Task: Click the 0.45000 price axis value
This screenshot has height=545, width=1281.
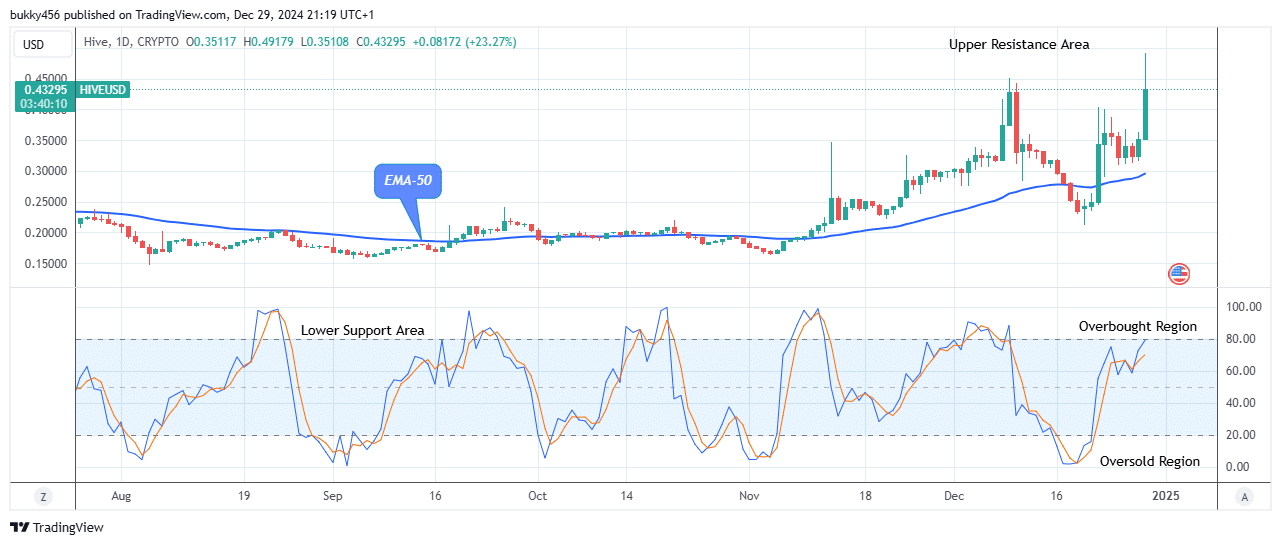Action: click(48, 78)
